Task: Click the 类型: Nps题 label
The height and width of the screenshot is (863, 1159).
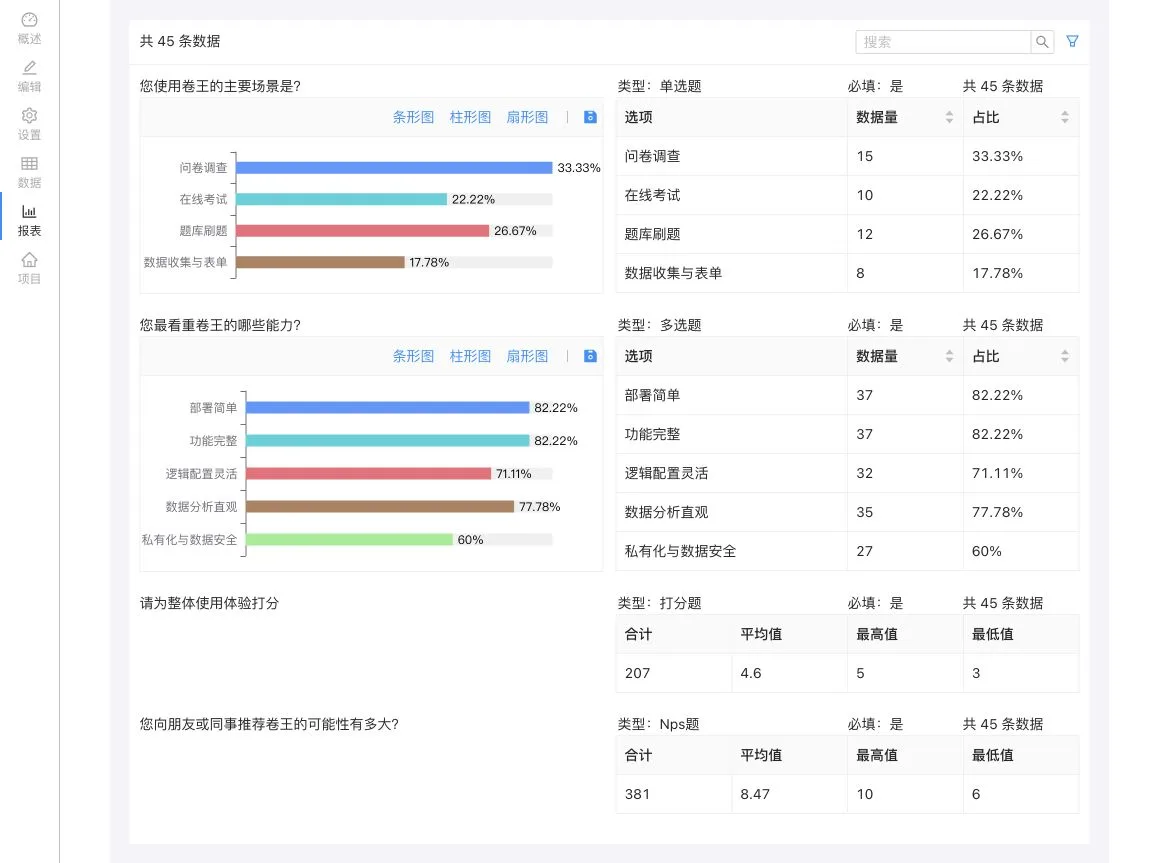Action: [x=659, y=724]
